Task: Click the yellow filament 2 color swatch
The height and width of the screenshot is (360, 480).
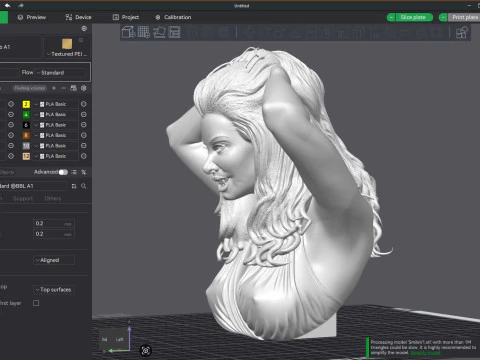Action: pos(26,104)
